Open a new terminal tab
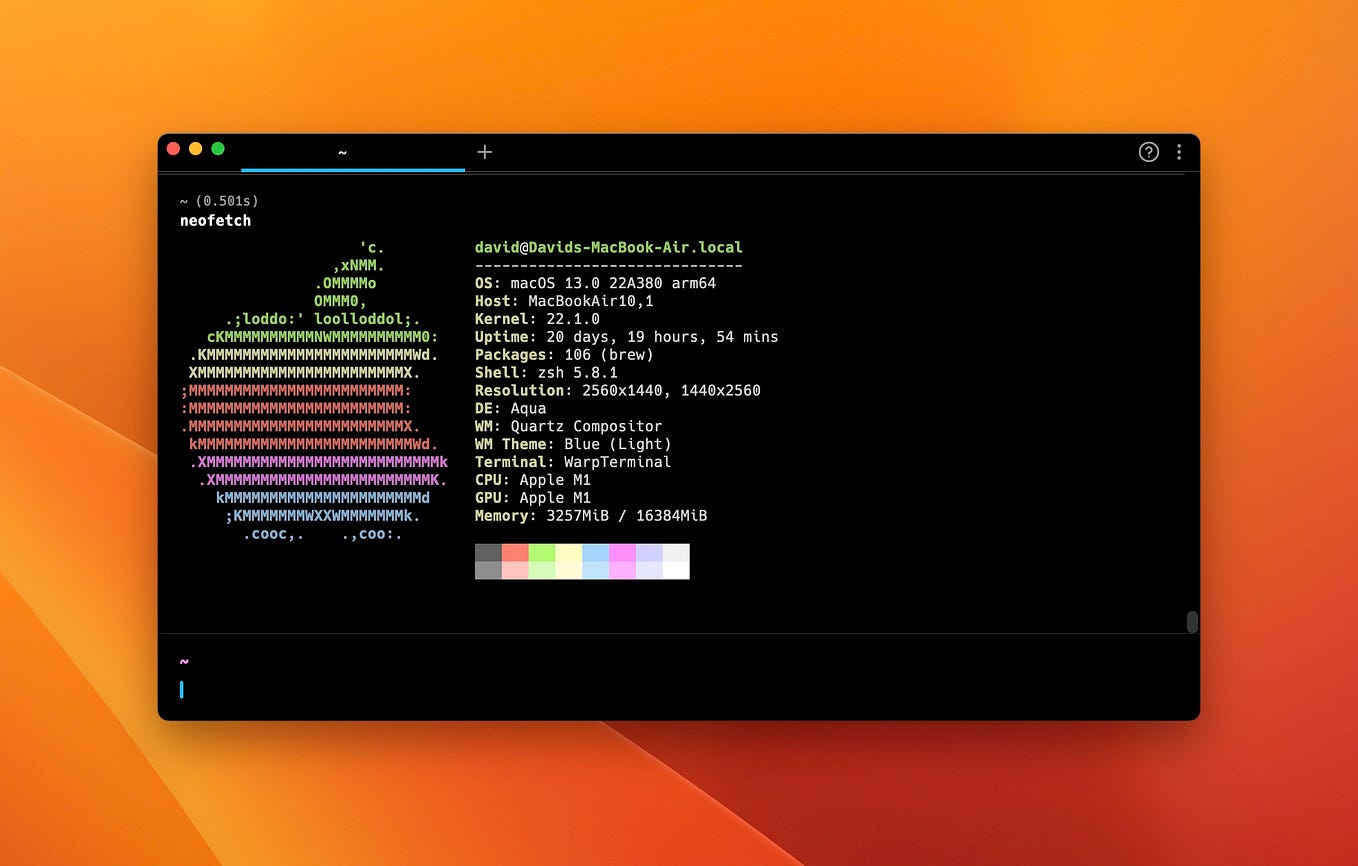1358x866 pixels. pyautogui.click(x=485, y=151)
